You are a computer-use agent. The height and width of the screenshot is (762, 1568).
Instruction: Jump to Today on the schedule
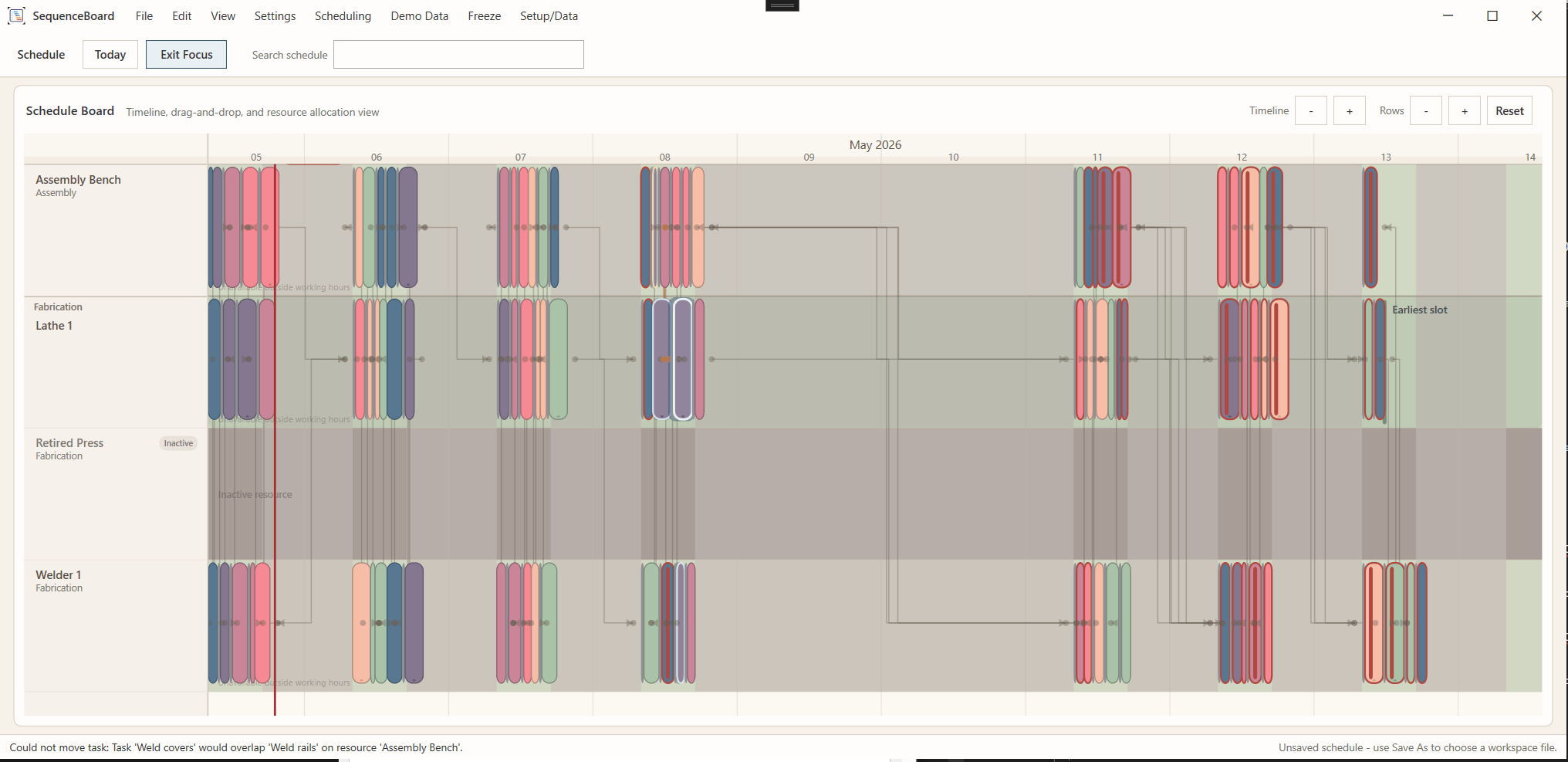coord(110,55)
